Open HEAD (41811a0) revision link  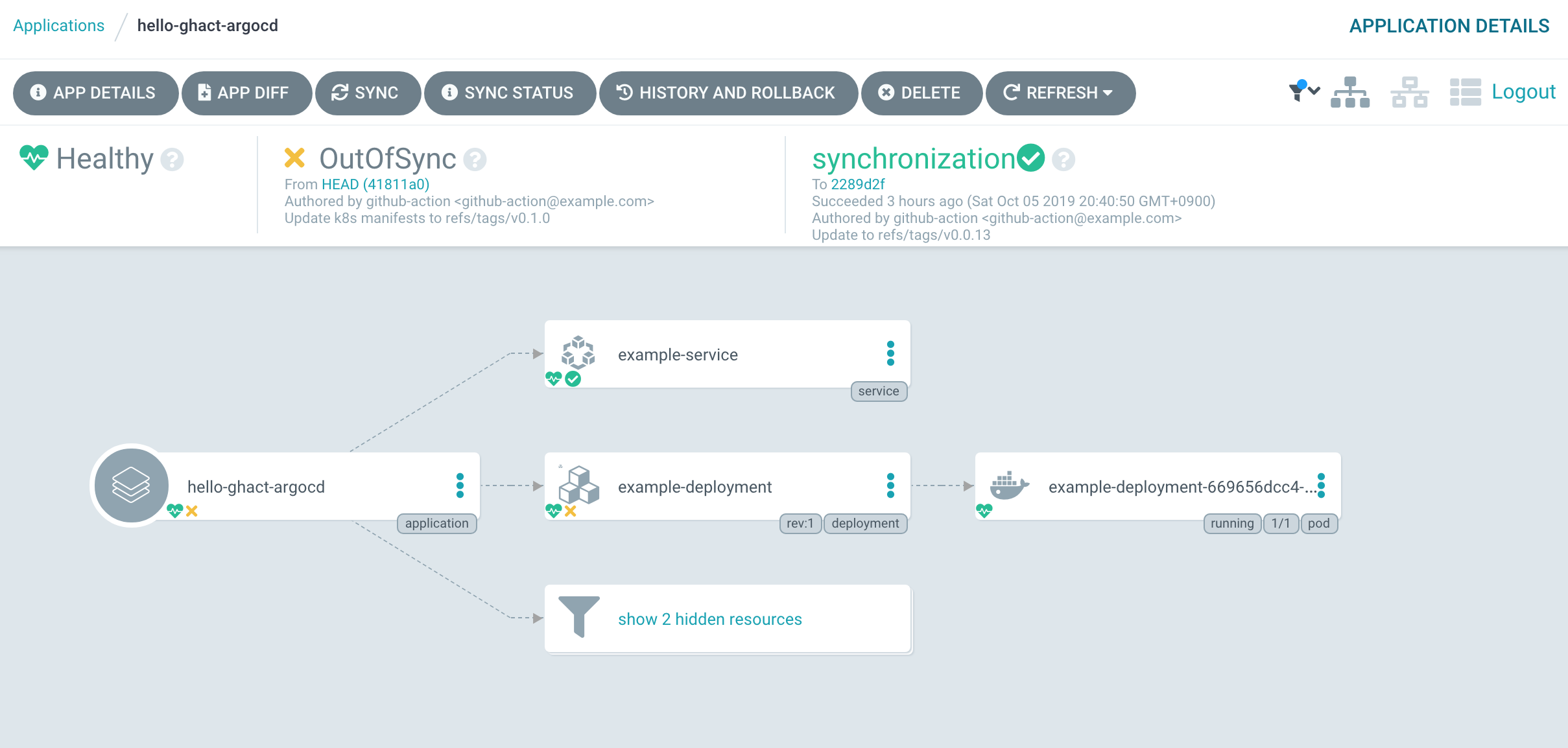(375, 184)
